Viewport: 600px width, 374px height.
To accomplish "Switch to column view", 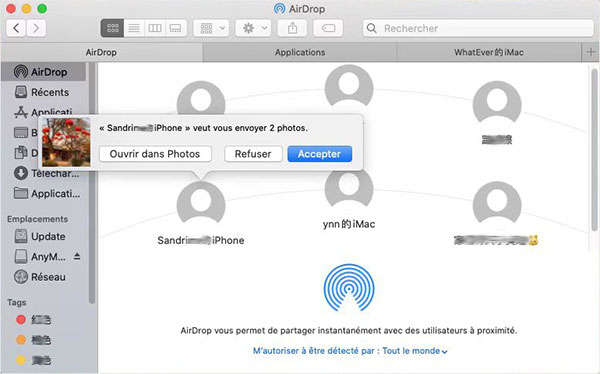I will 155,28.
